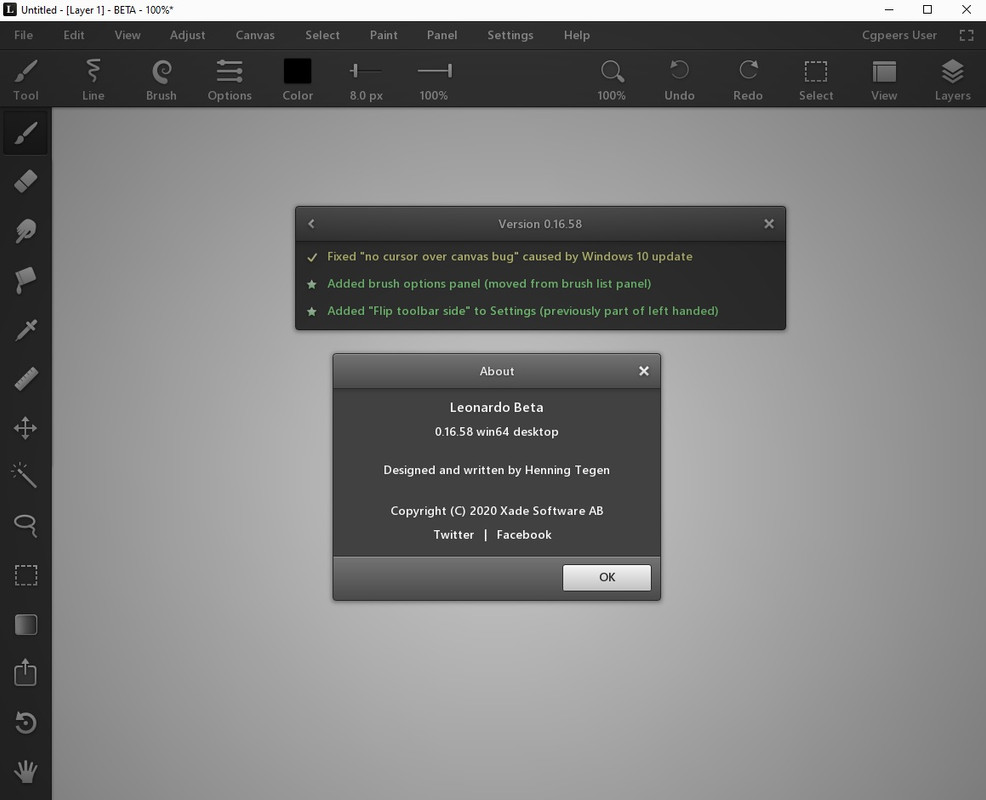Open the File menu
This screenshot has height=800, width=986.
coord(23,35)
